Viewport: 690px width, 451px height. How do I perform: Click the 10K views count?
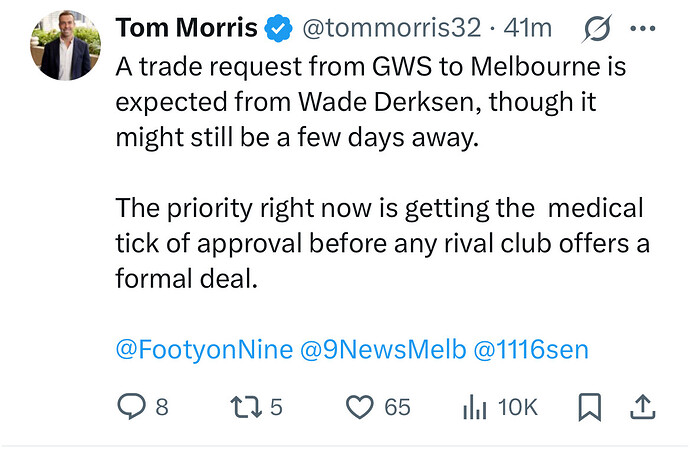point(517,407)
